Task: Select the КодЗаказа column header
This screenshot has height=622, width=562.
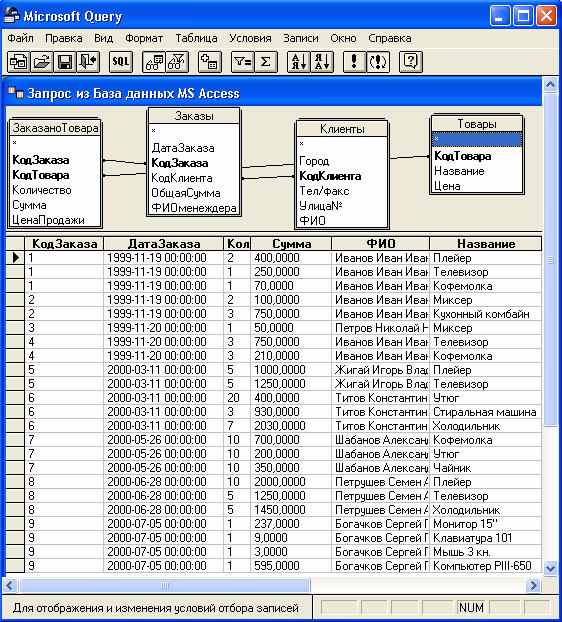Action: pyautogui.click(x=64, y=244)
